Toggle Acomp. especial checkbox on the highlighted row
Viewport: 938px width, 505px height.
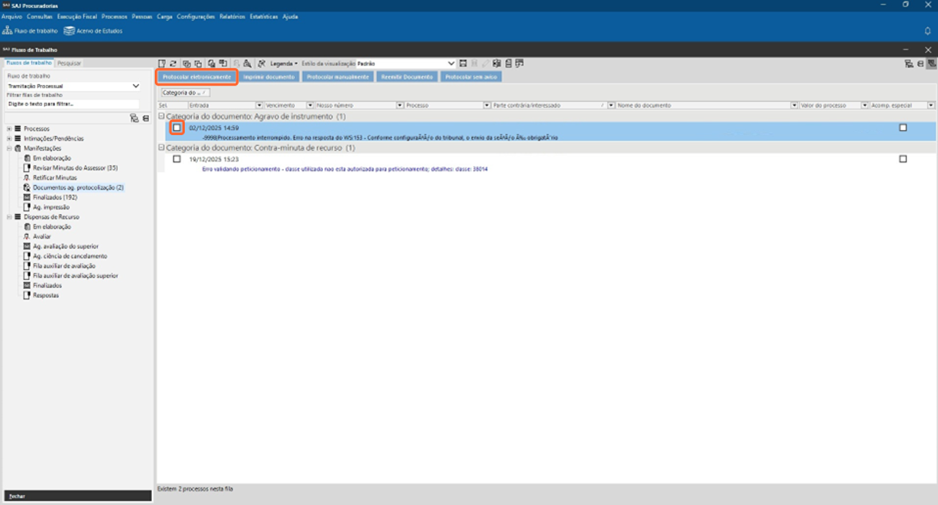pyautogui.click(x=903, y=128)
